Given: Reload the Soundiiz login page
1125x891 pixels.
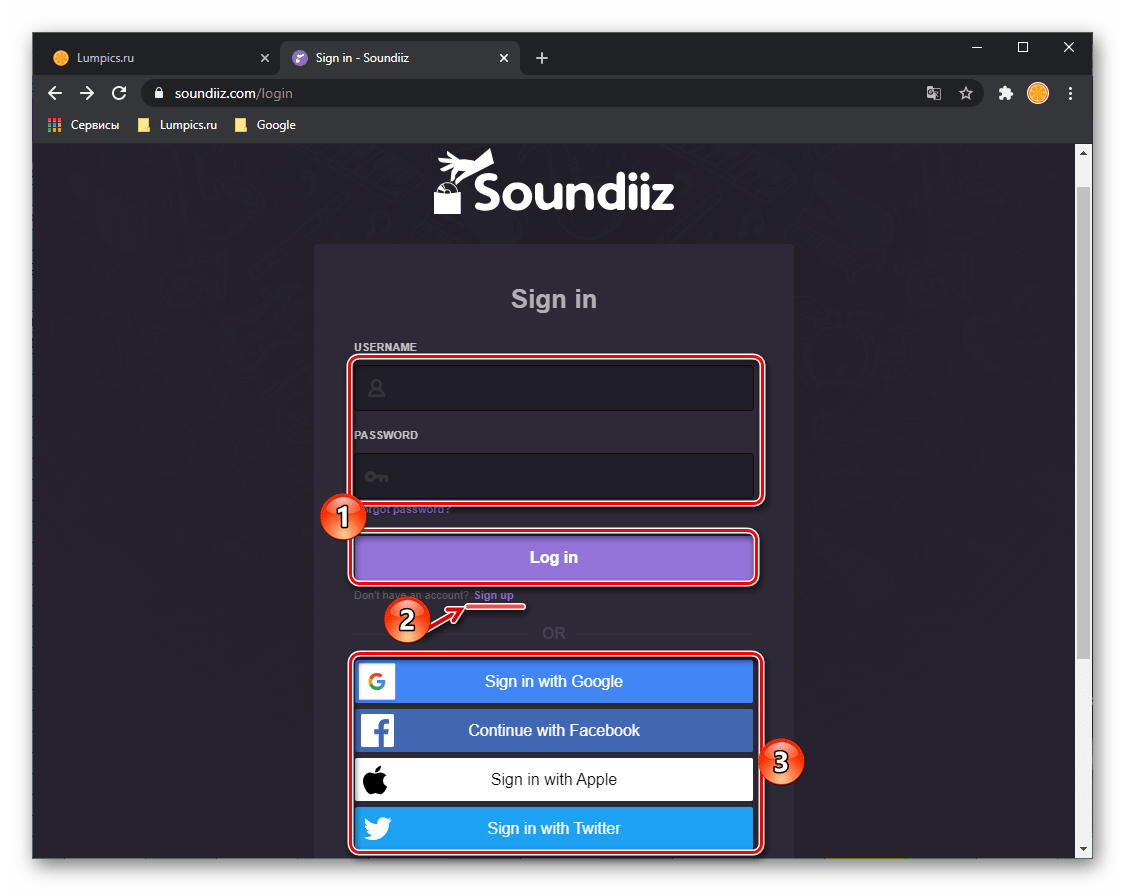Looking at the screenshot, I should point(119,93).
